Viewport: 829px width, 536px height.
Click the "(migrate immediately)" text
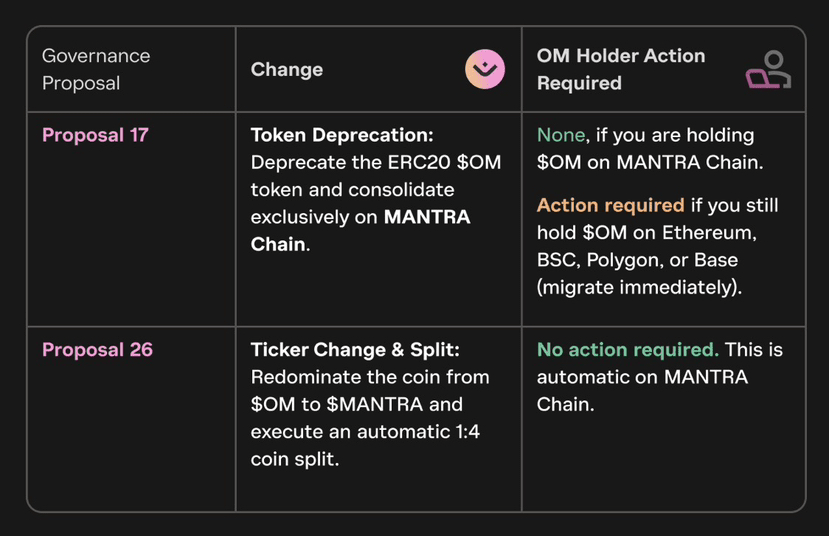pos(637,287)
